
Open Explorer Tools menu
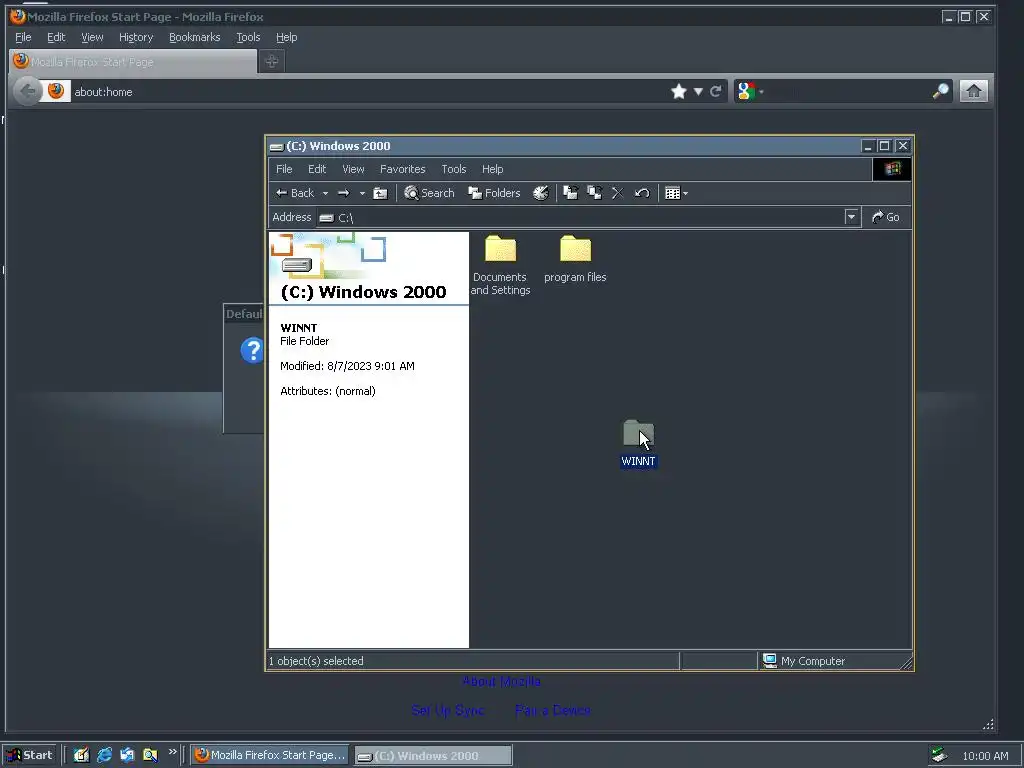[x=453, y=169]
